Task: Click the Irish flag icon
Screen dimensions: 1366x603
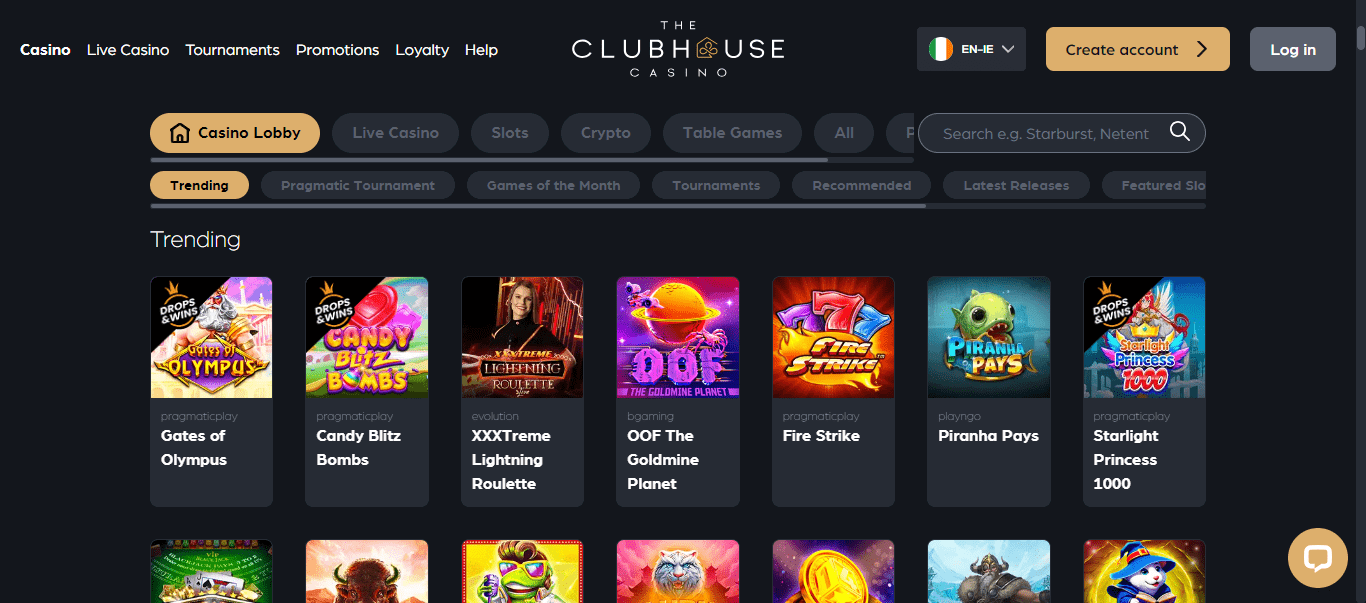Action: coord(940,49)
